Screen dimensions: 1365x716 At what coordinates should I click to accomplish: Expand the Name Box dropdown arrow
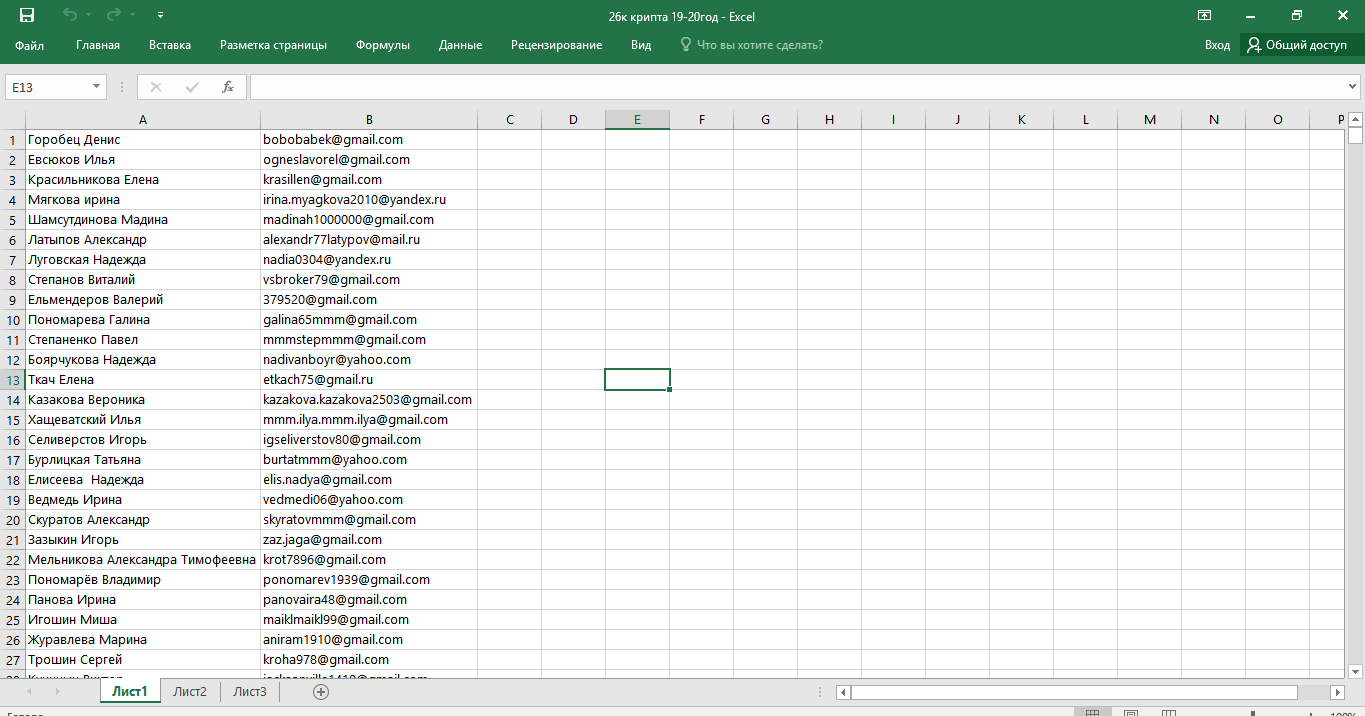click(97, 87)
